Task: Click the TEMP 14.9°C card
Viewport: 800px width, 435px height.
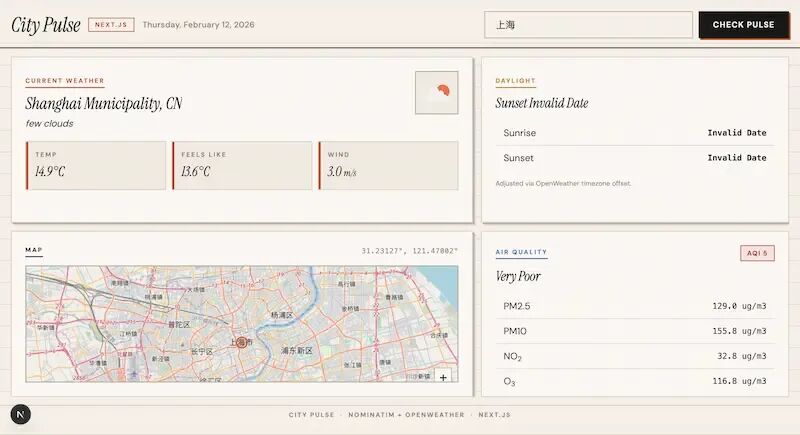Action: click(x=96, y=166)
